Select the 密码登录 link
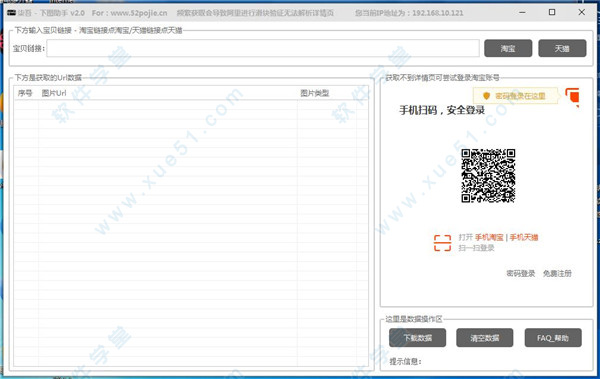The image size is (600, 379). [x=520, y=273]
